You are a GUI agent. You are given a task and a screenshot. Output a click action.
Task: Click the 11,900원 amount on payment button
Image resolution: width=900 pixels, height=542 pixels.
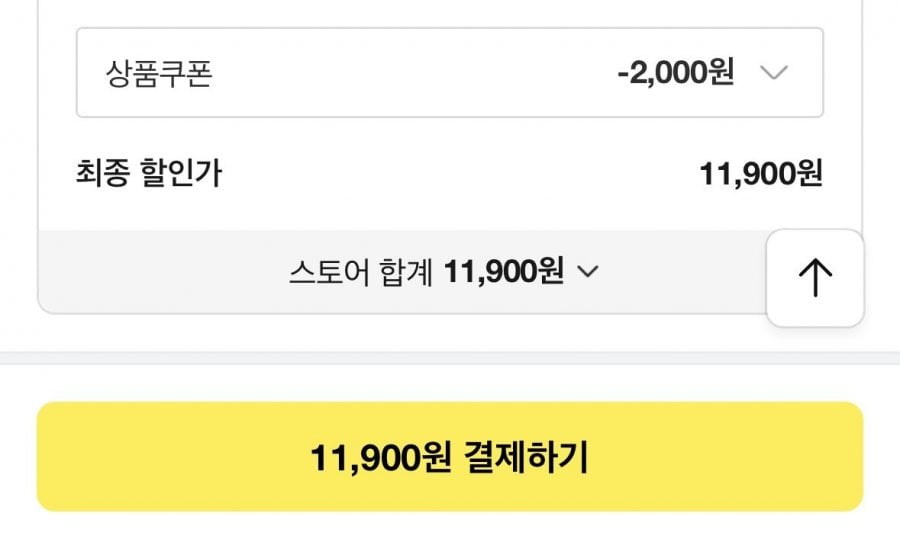pyautogui.click(x=382, y=458)
